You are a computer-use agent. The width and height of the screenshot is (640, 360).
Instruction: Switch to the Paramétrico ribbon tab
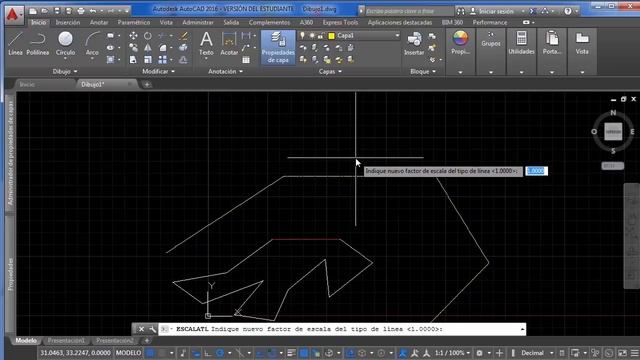[x=134, y=22]
